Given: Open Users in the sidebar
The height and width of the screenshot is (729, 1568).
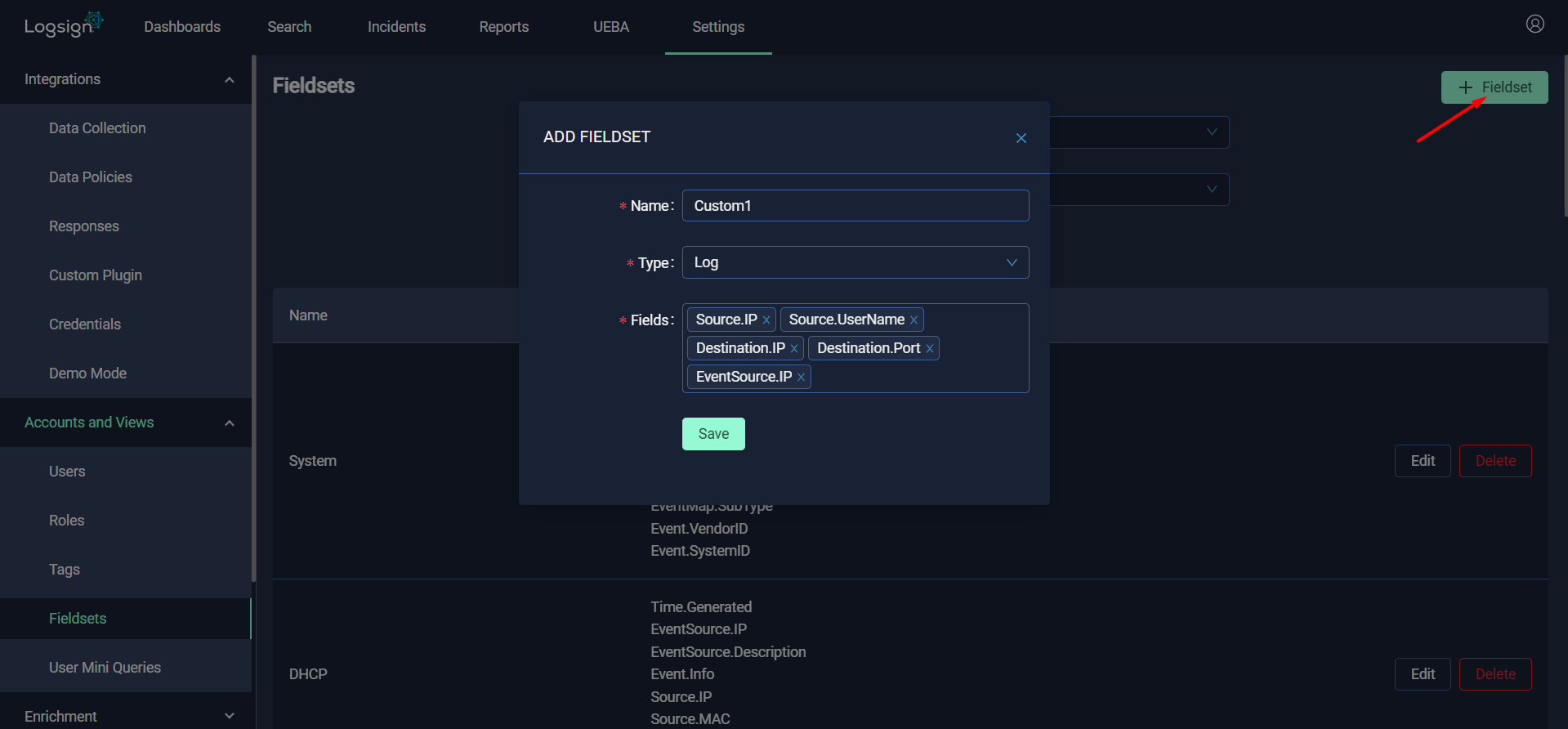Looking at the screenshot, I should pyautogui.click(x=67, y=472).
